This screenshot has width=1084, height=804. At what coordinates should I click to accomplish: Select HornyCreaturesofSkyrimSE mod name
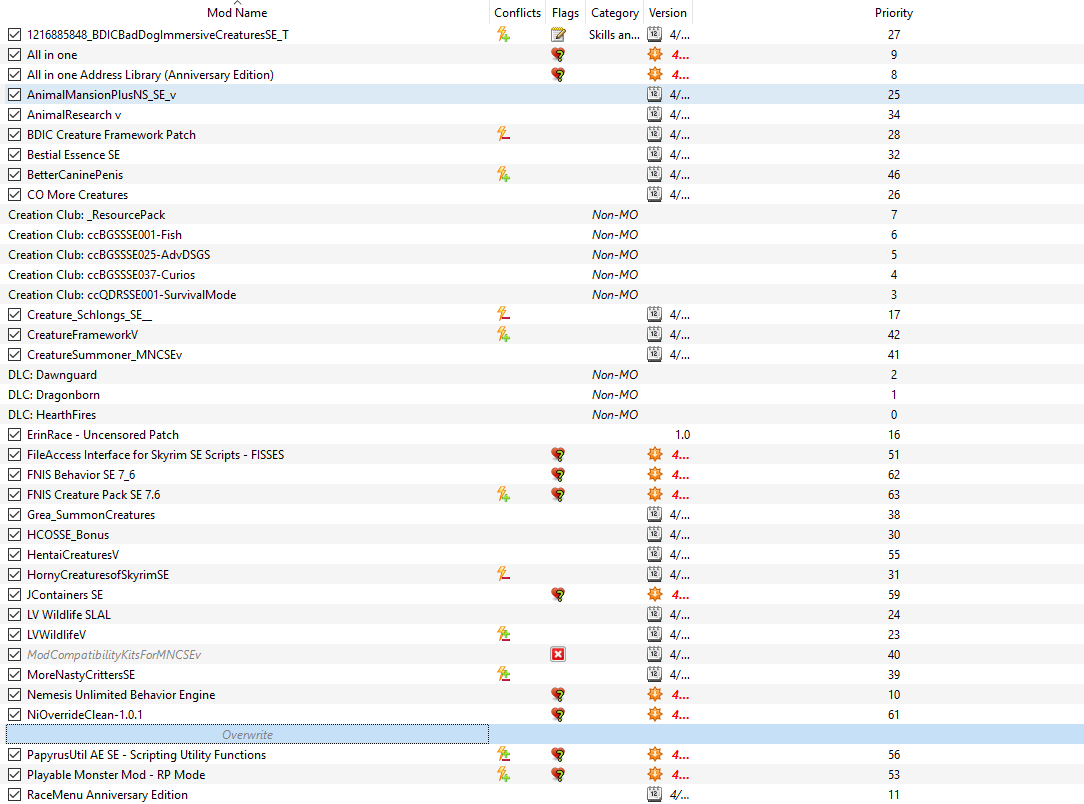point(97,574)
